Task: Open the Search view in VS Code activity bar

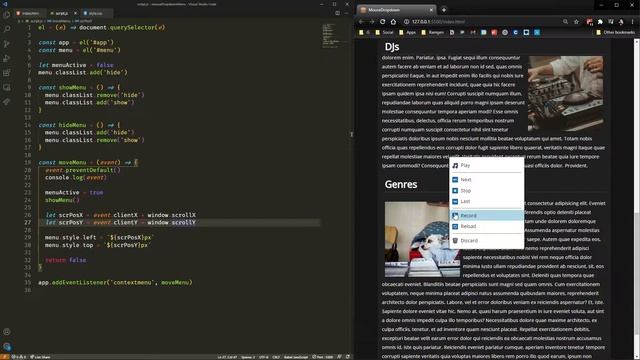Action: point(7,29)
